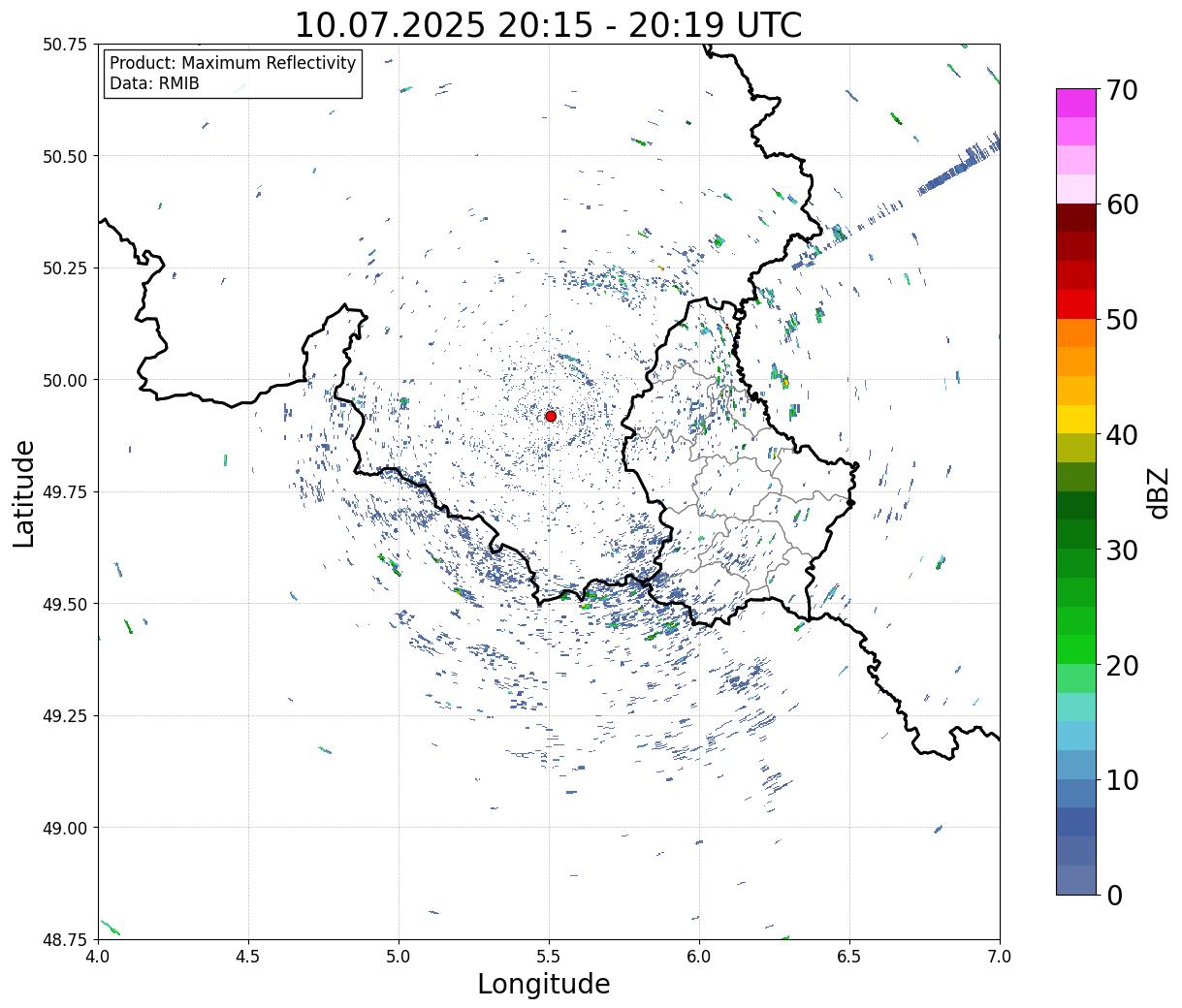1182x1008 pixels.
Task: Click the latitude tick label 49.25
Action: coord(65,716)
